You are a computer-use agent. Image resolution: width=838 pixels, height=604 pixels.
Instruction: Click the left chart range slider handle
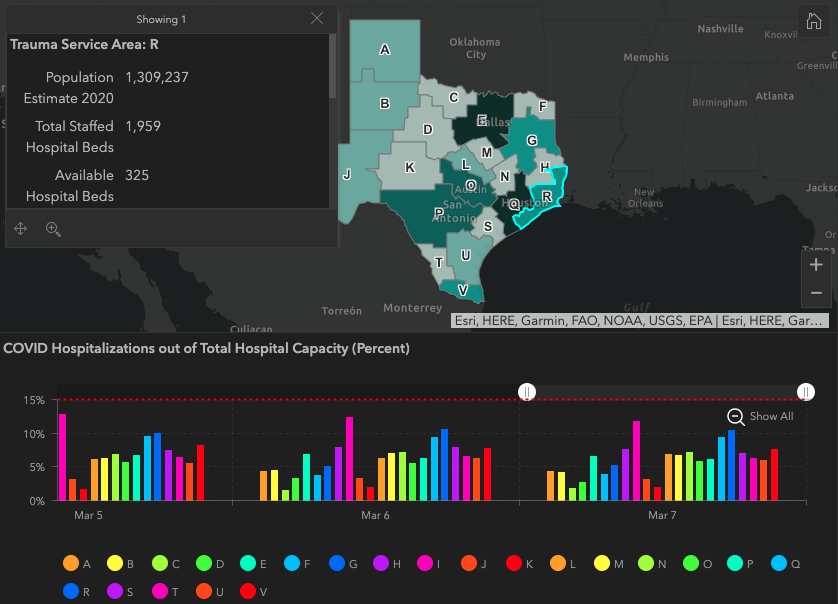coord(527,392)
